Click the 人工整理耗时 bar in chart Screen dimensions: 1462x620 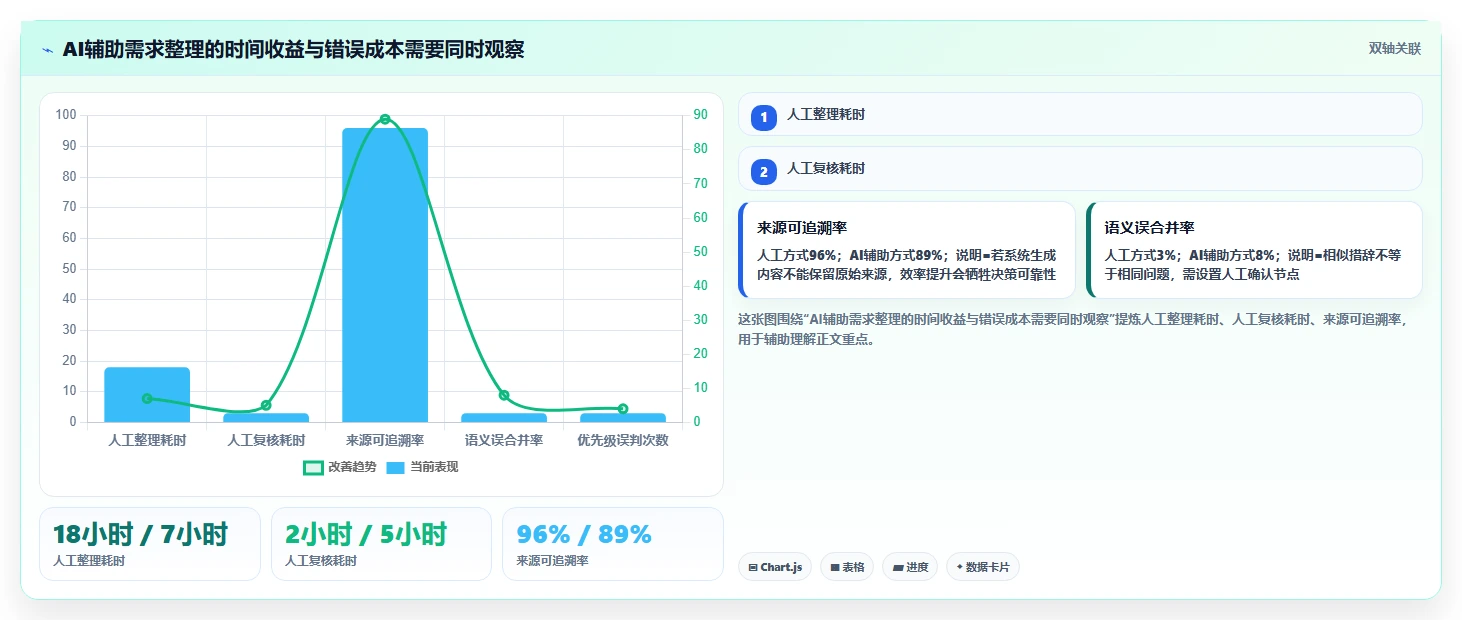point(147,395)
